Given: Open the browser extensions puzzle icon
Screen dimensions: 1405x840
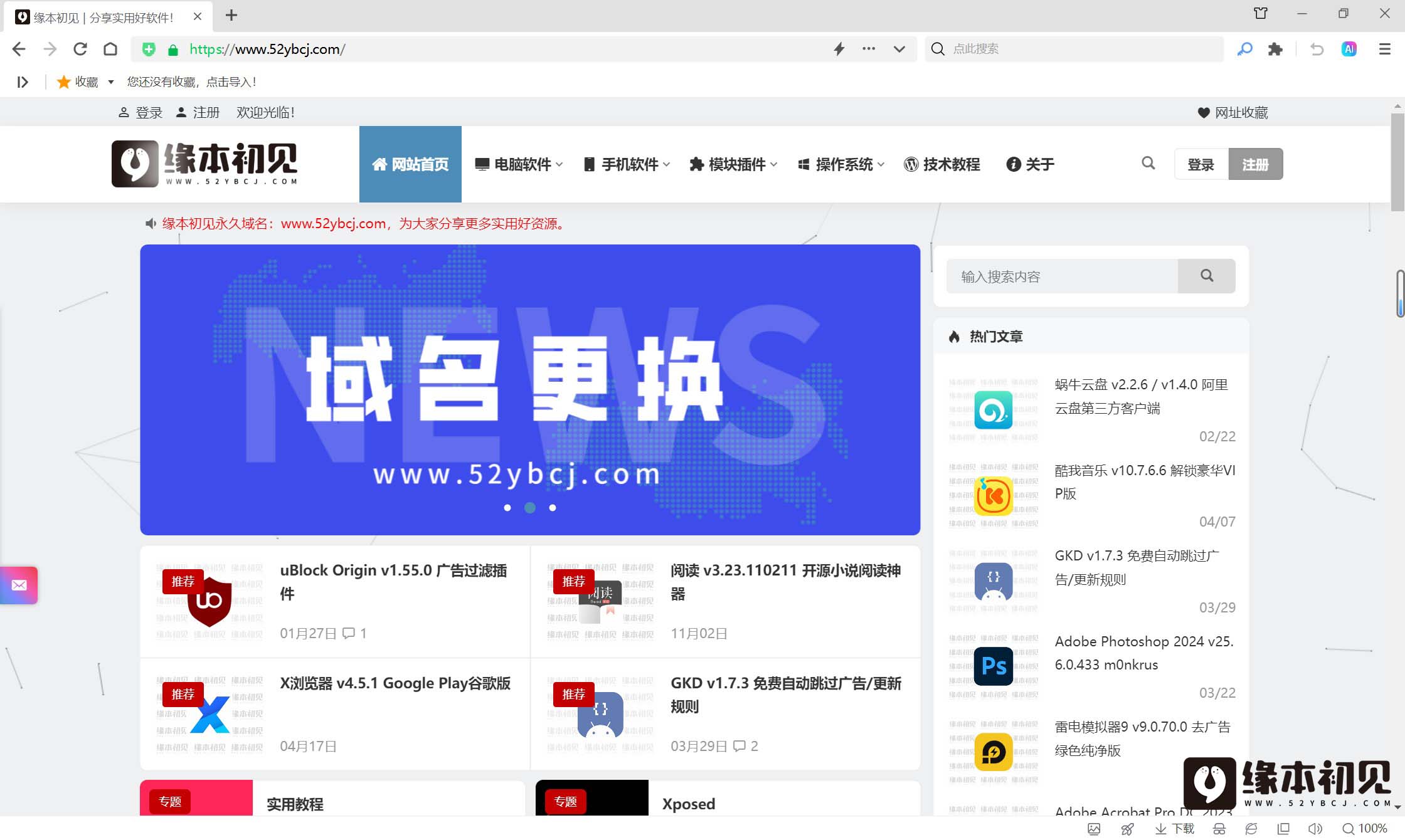Looking at the screenshot, I should pos(1275,49).
